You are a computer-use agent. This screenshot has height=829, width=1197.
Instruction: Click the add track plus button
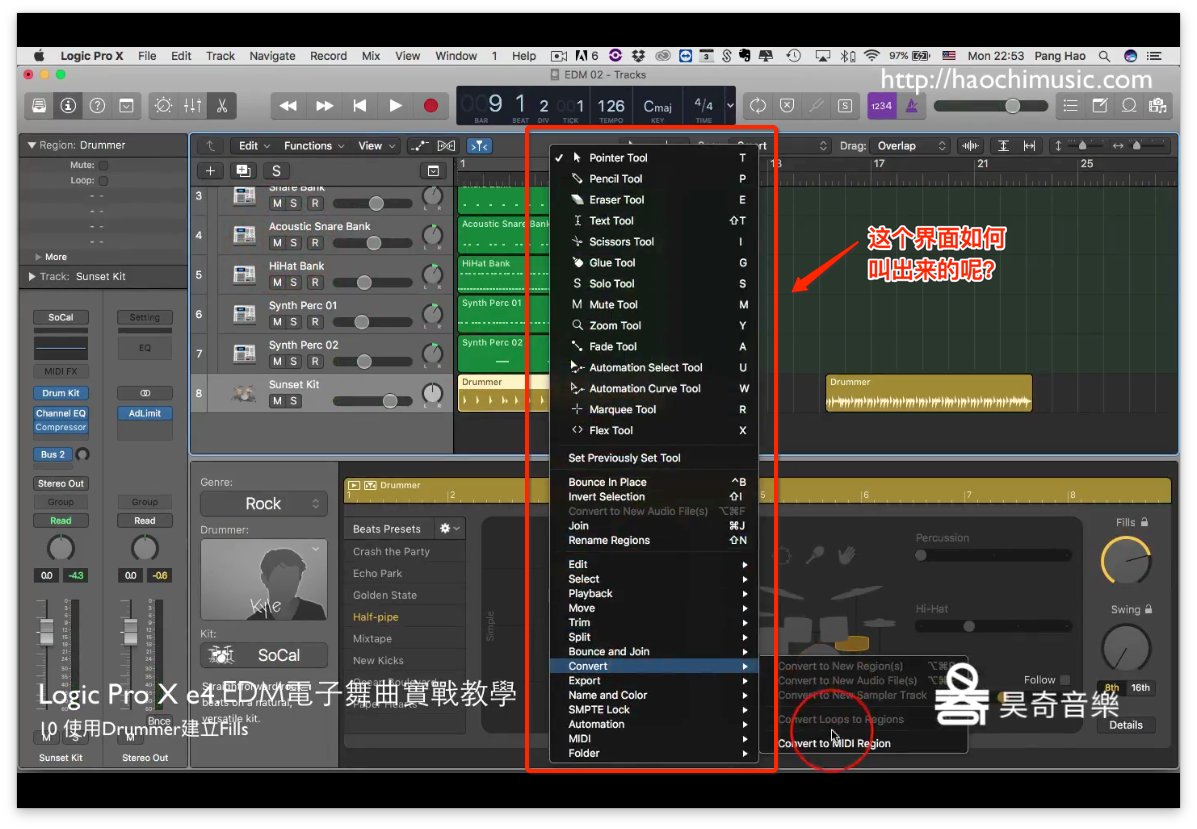(x=210, y=171)
